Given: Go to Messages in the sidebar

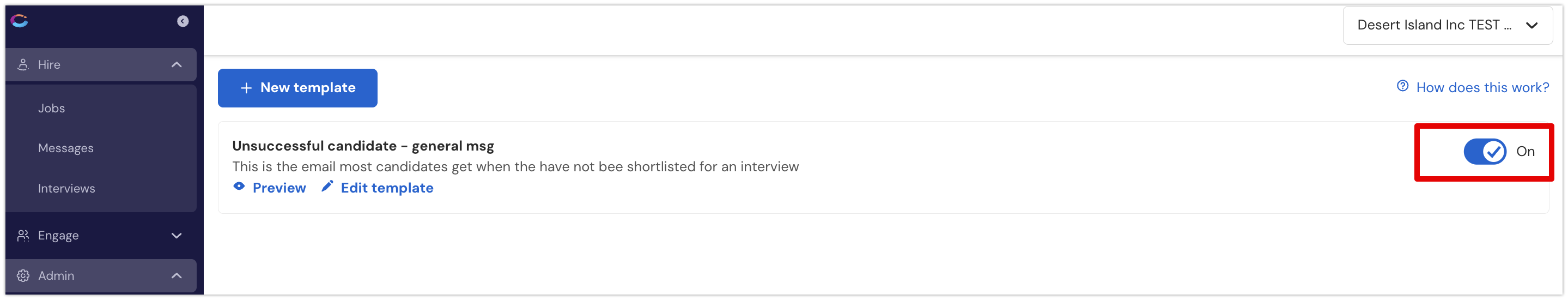Looking at the screenshot, I should pyautogui.click(x=66, y=148).
